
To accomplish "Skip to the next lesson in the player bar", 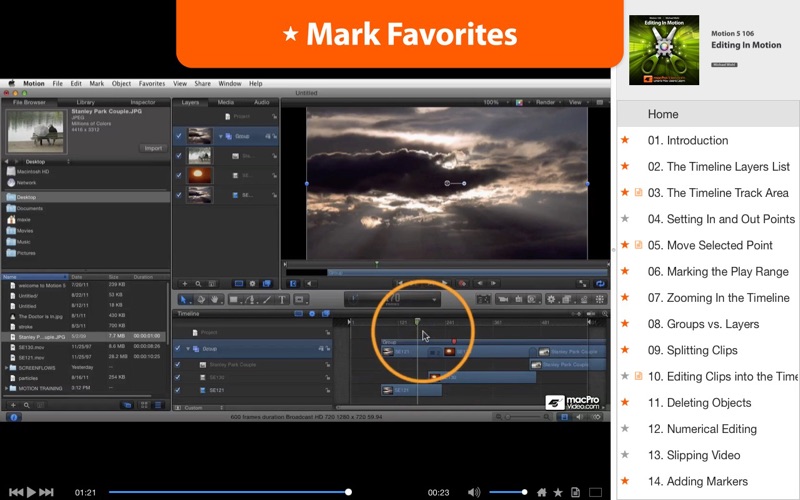I will (x=46, y=492).
